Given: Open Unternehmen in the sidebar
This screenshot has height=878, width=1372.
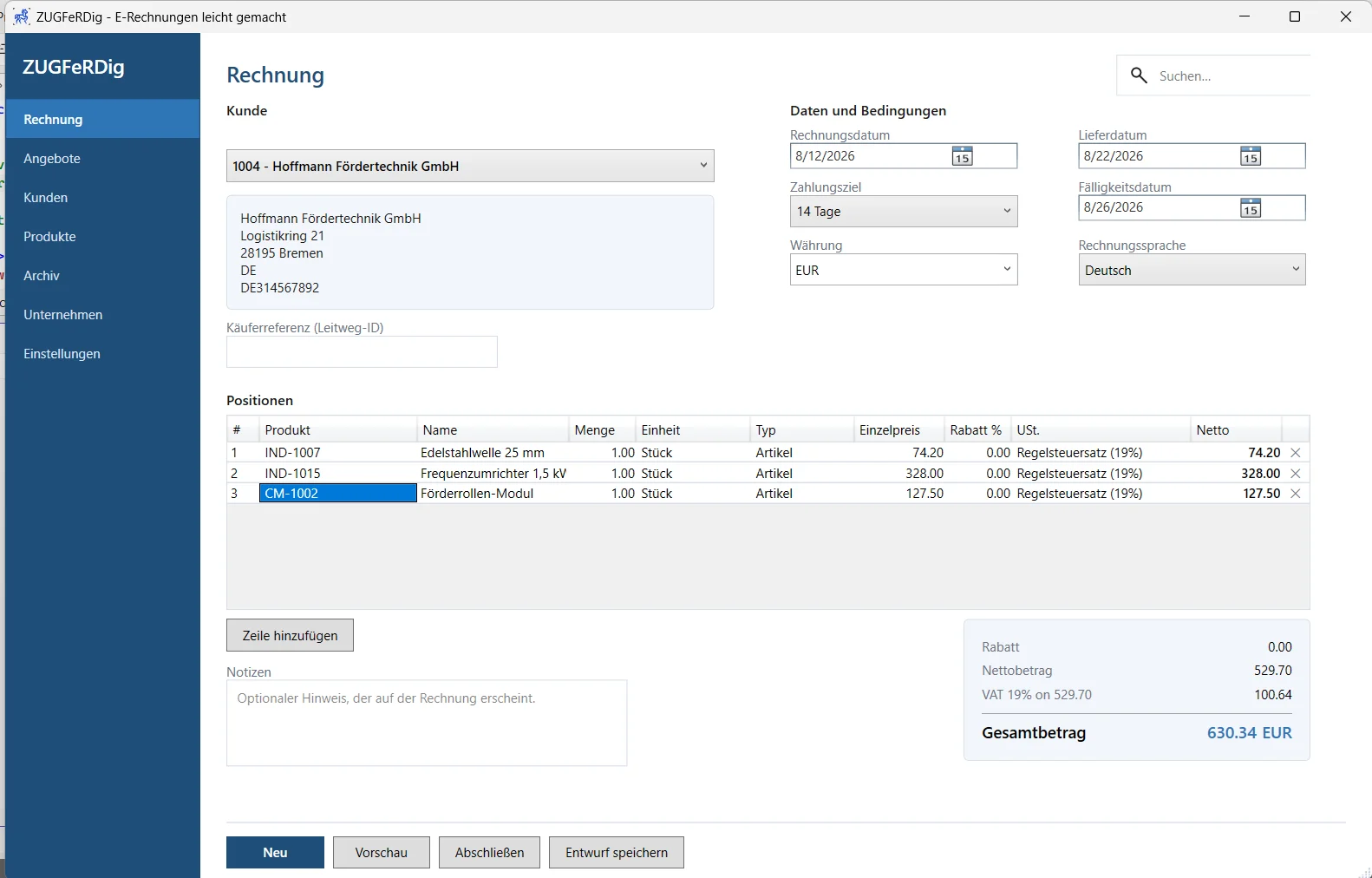Looking at the screenshot, I should click(x=102, y=315).
